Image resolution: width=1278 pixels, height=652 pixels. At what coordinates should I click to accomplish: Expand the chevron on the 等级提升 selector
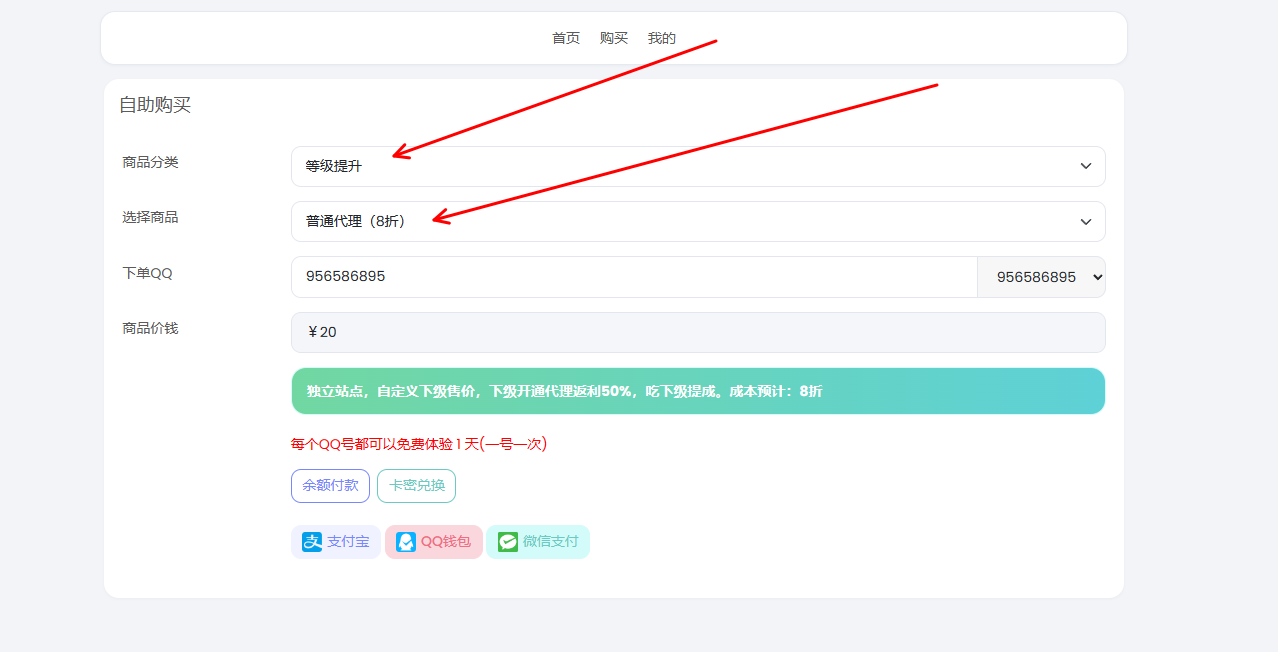point(1085,166)
